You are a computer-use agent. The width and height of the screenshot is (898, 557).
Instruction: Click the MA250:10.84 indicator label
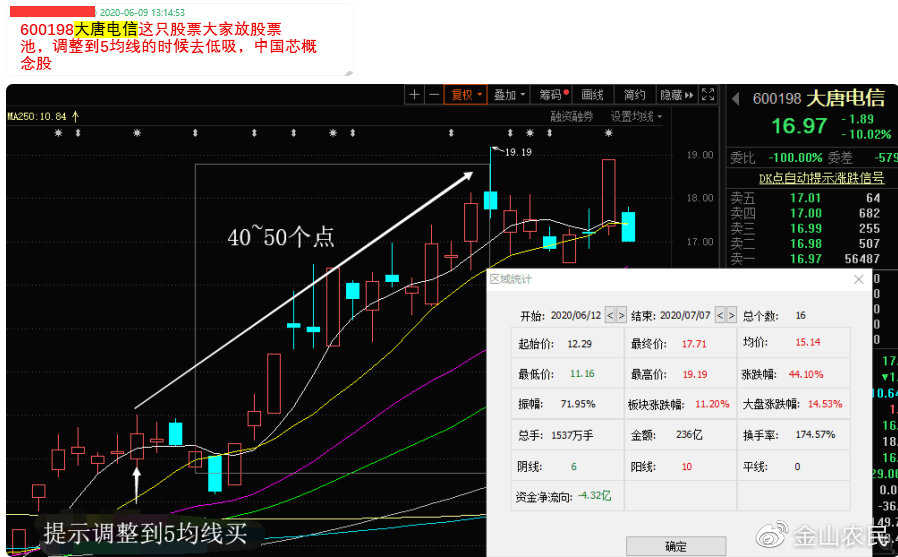point(37,117)
